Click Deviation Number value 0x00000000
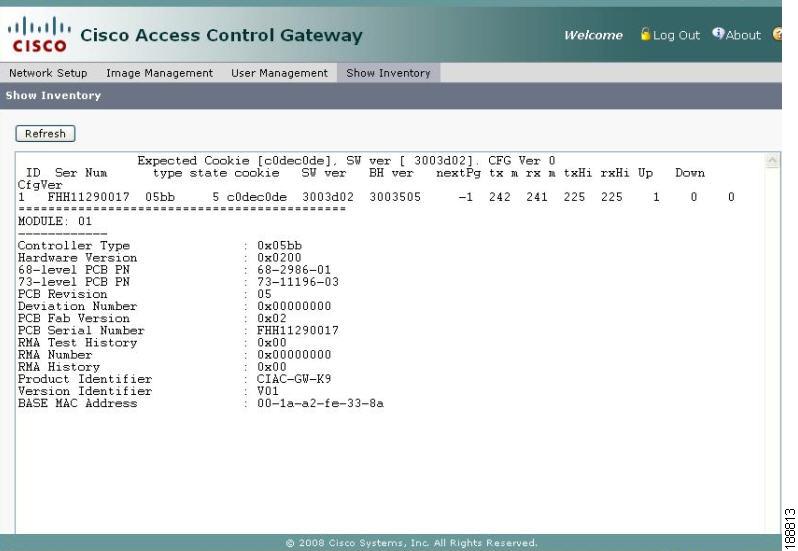Screen dimensions: 798x551 [x=294, y=306]
